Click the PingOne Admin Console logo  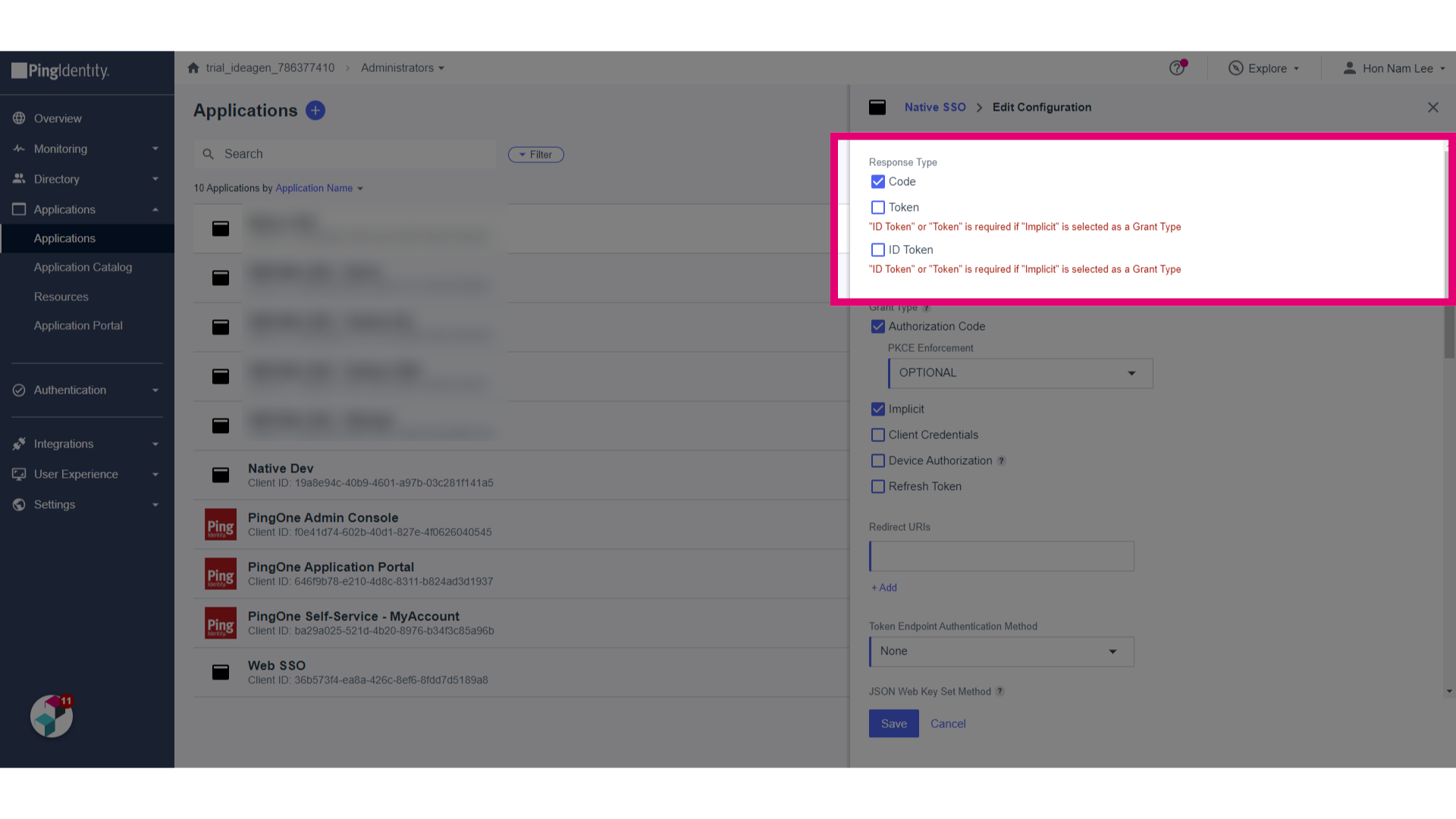tap(221, 525)
